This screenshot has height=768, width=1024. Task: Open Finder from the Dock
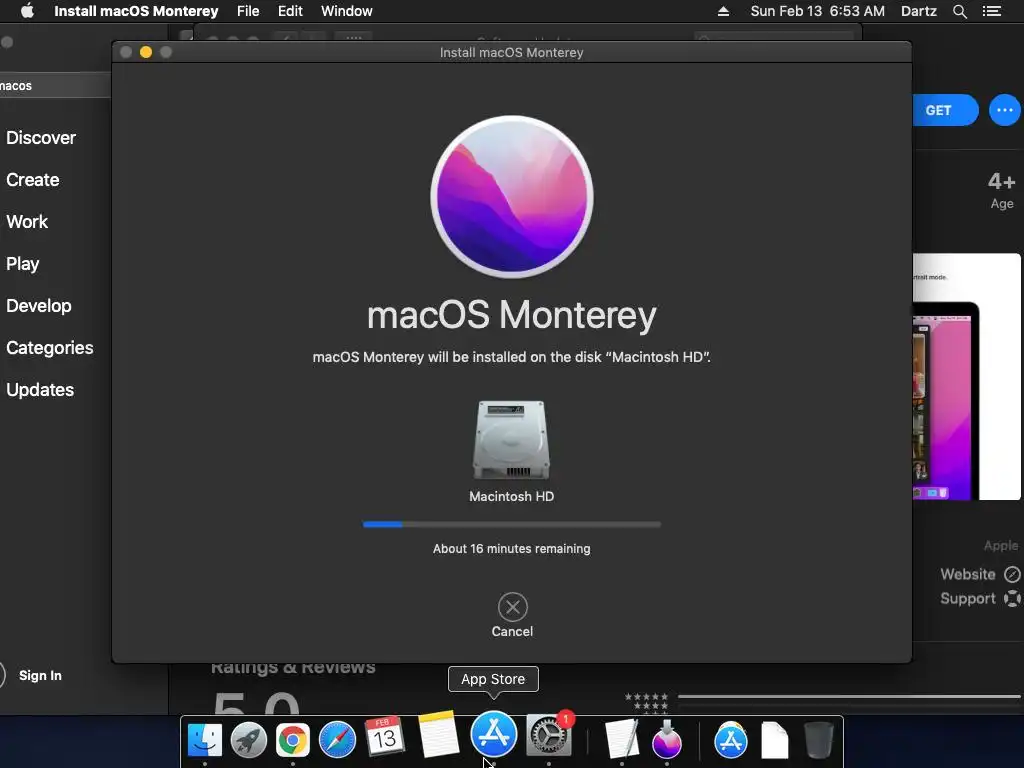204,740
